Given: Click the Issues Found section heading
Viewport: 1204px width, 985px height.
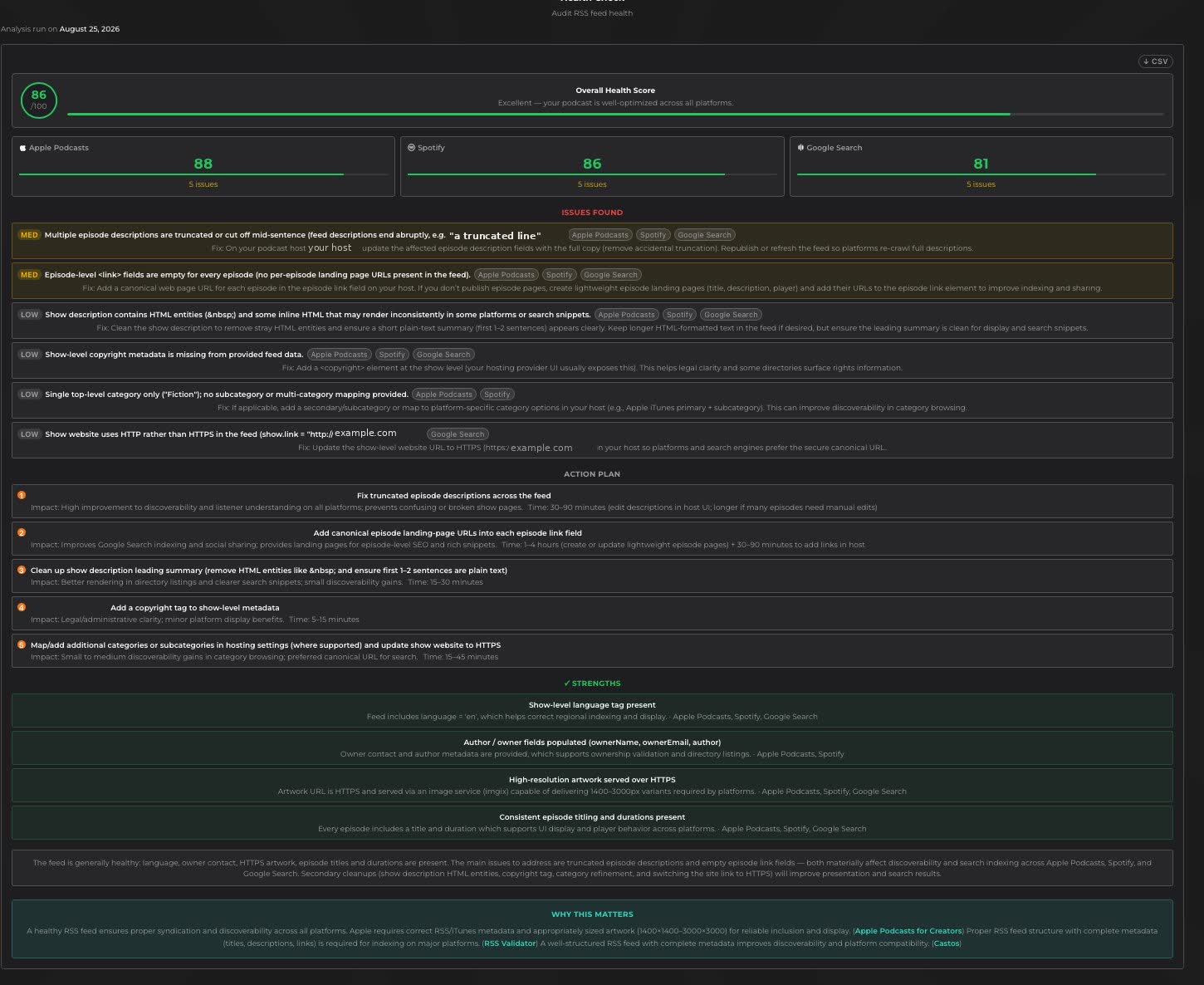Looking at the screenshot, I should [x=592, y=213].
